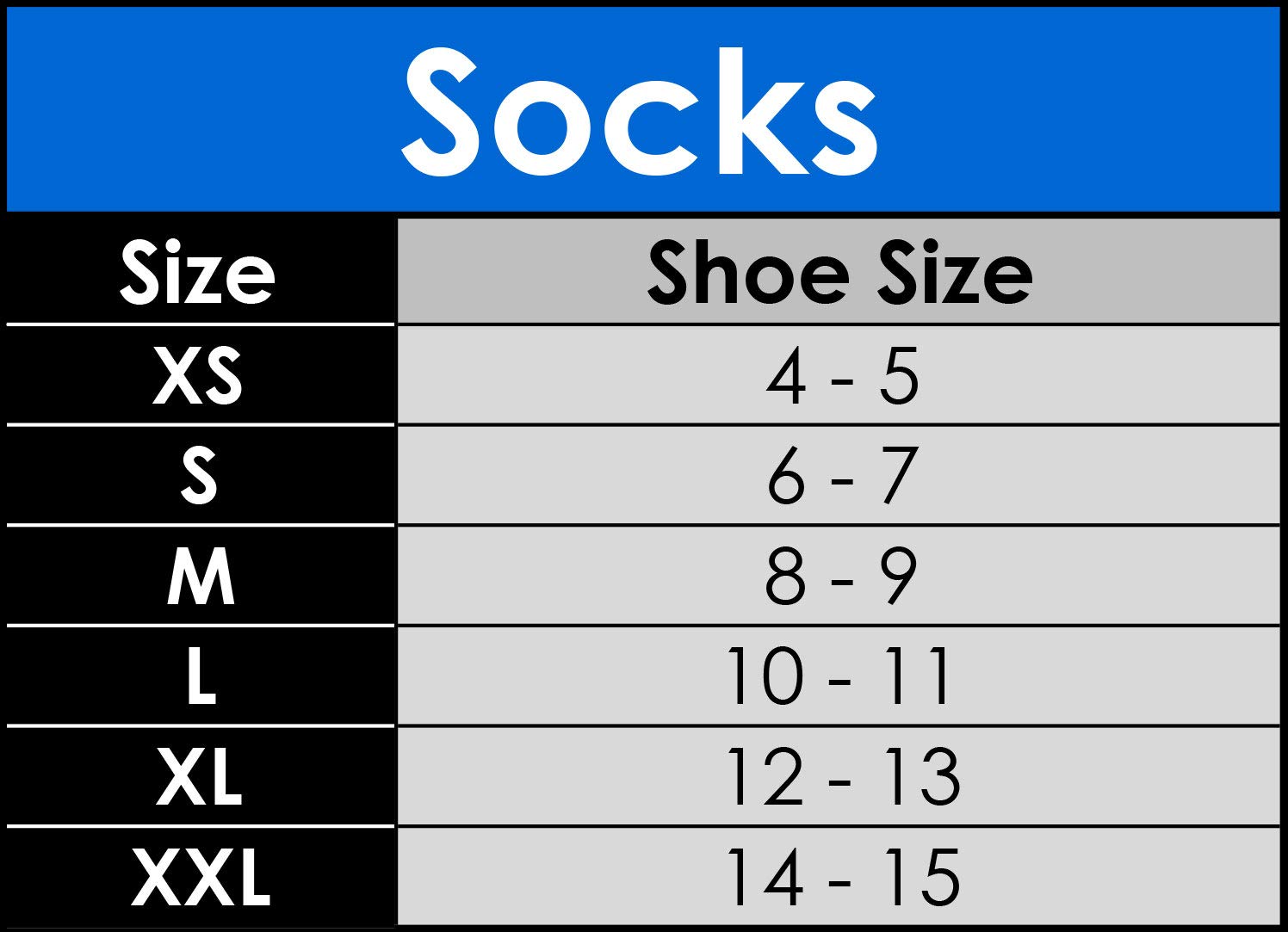Screen dimensions: 1288x932
Task: Select the XS size cell
Action: click(198, 376)
